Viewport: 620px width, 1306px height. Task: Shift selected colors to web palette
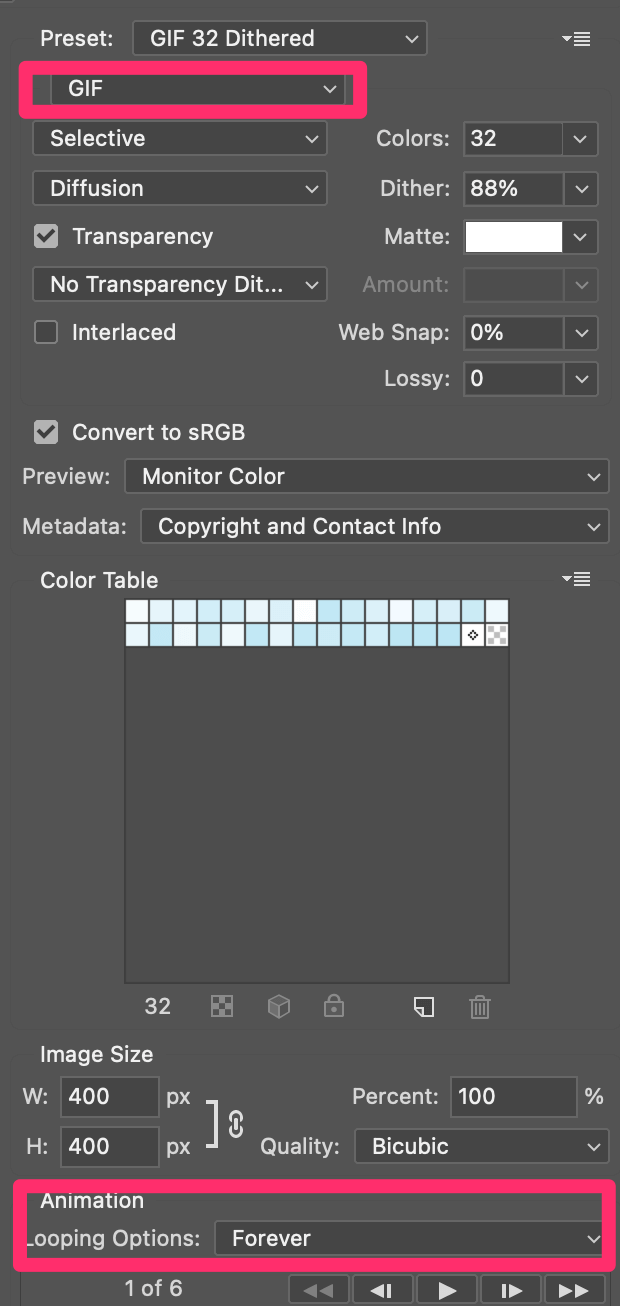279,1007
